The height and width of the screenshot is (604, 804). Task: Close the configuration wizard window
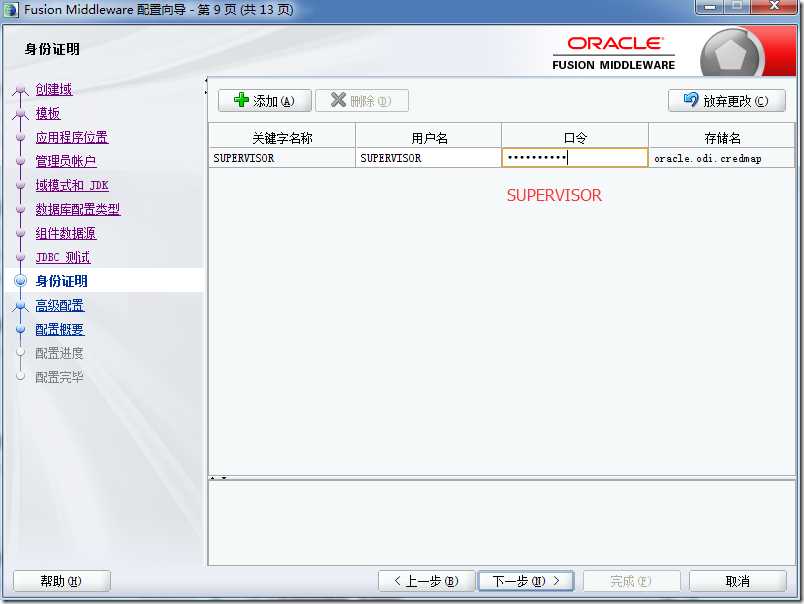774,7
